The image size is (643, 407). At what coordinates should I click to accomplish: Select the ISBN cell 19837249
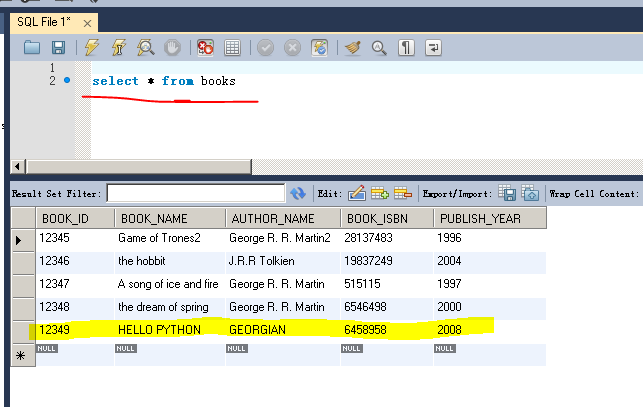point(387,261)
